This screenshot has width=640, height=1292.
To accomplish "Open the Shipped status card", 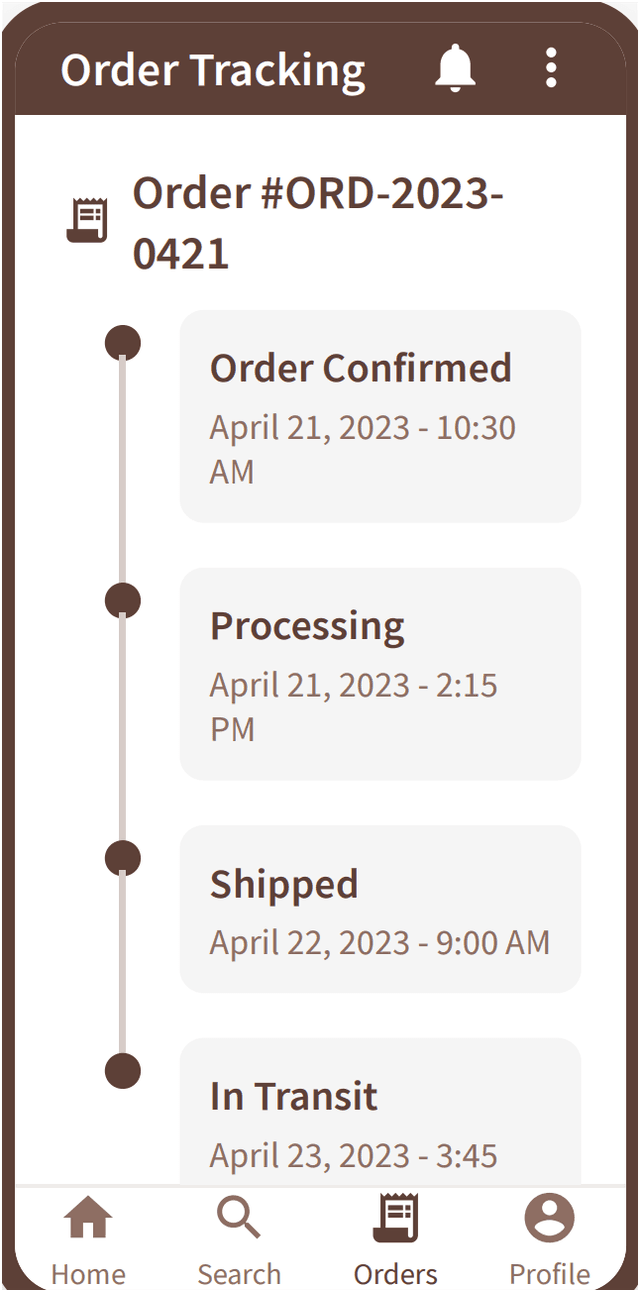I will click(380, 909).
